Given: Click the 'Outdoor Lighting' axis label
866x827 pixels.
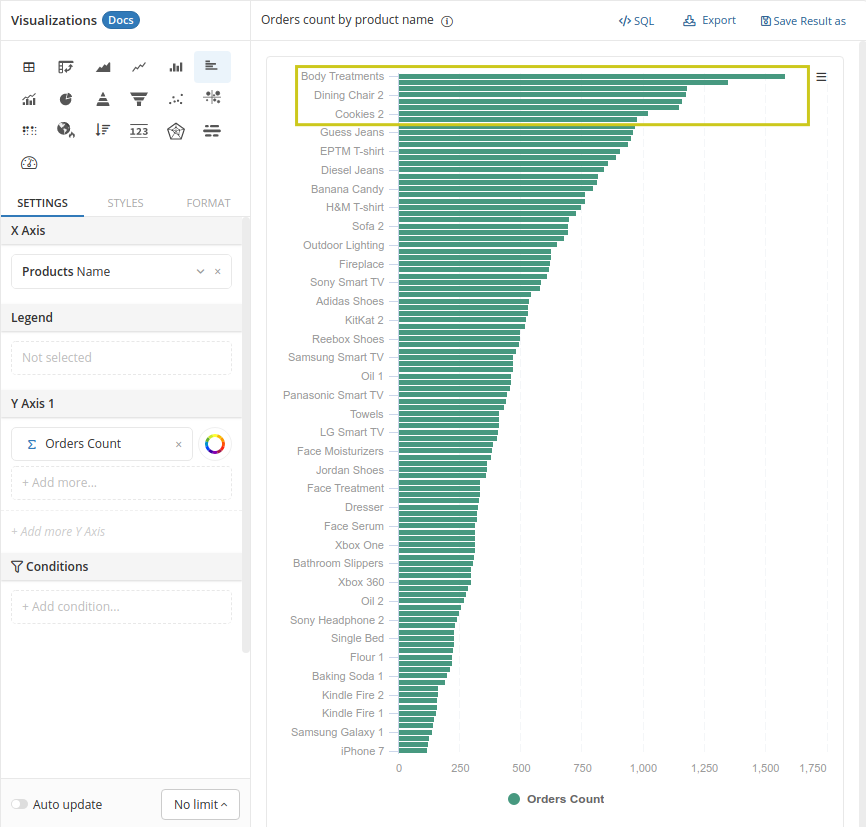Looking at the screenshot, I should pos(344,245).
